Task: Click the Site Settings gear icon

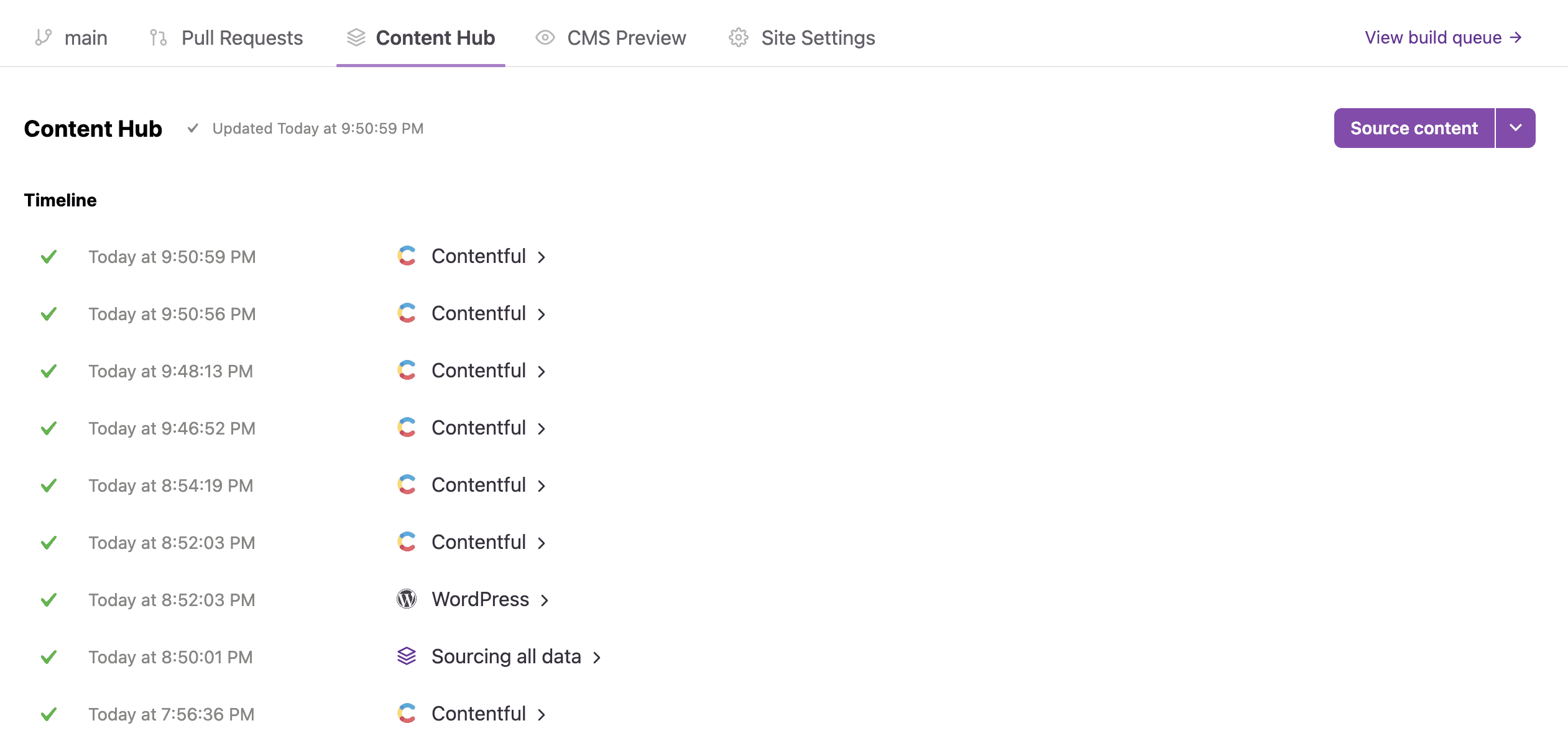Action: pyautogui.click(x=739, y=38)
